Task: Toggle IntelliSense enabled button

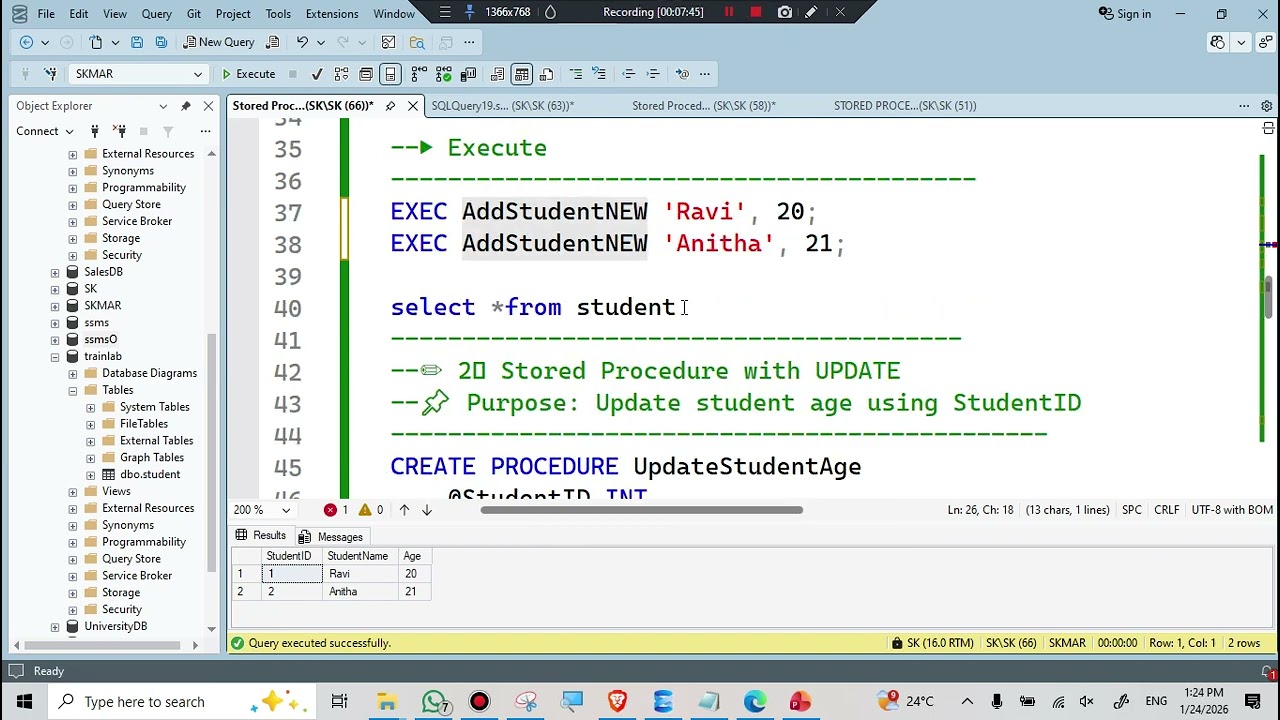Action: coord(390,74)
